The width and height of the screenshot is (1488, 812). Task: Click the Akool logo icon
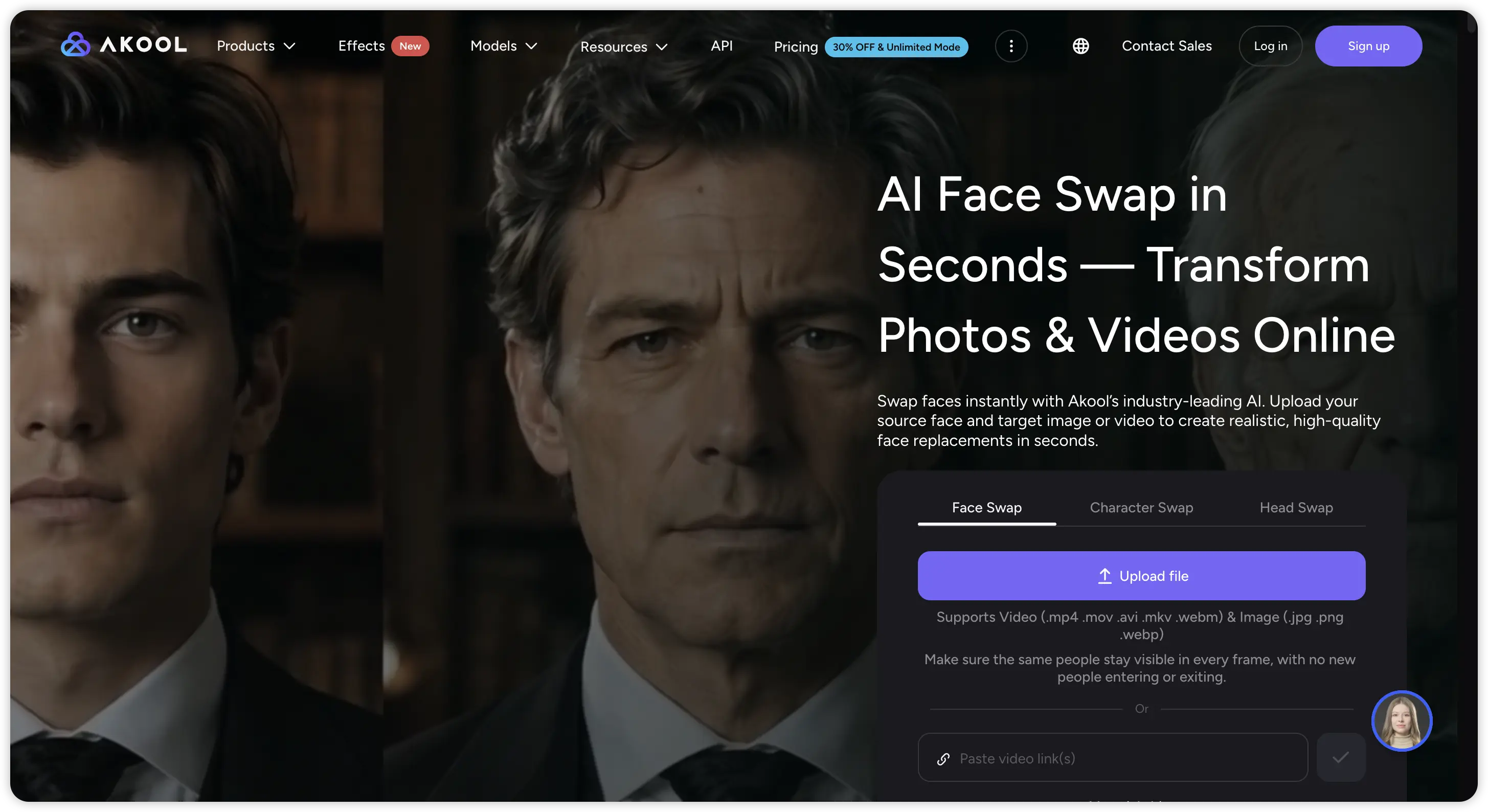(75, 44)
